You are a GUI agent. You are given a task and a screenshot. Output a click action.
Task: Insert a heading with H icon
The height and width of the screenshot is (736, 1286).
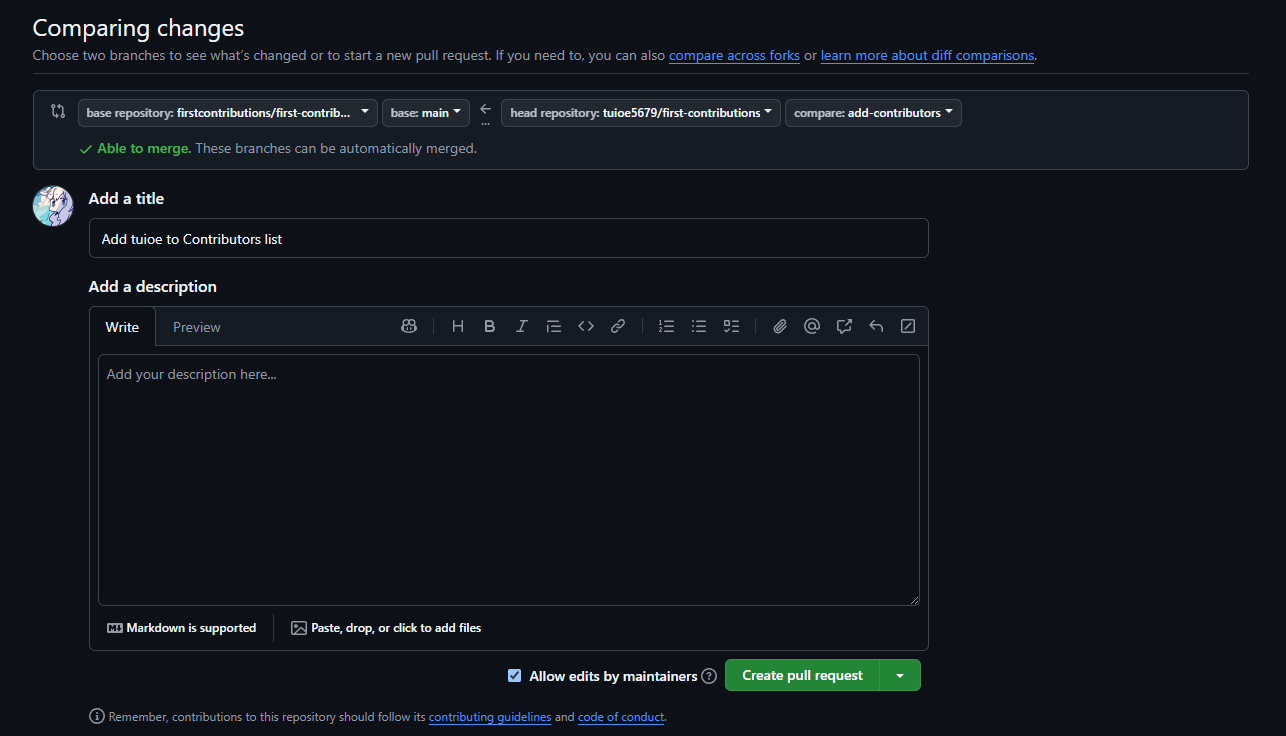pyautogui.click(x=458, y=326)
